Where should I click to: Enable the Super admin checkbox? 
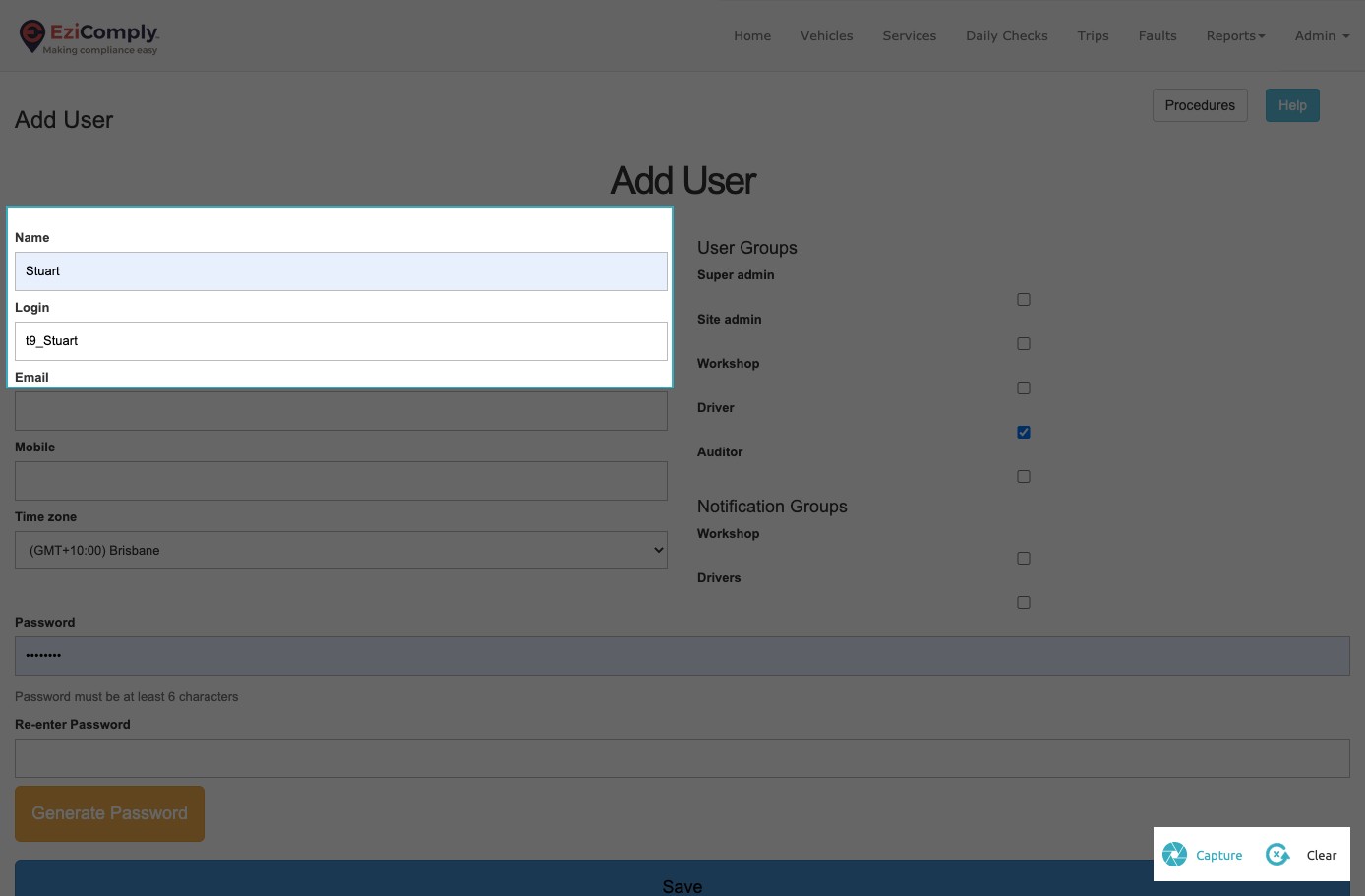pyautogui.click(x=1024, y=299)
